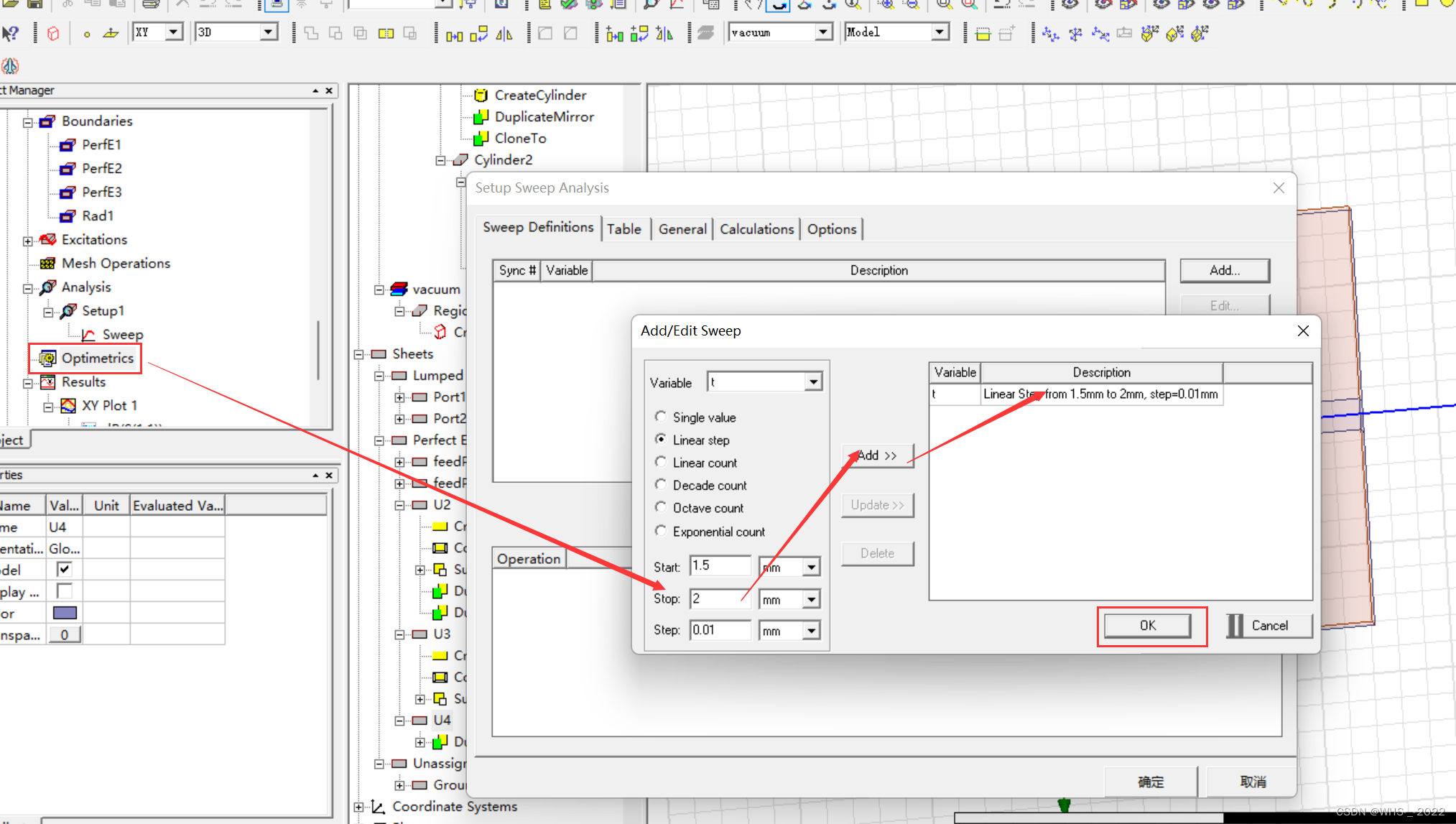Click the relative coordinate system icon
1456x824 pixels.
(x=1050, y=33)
